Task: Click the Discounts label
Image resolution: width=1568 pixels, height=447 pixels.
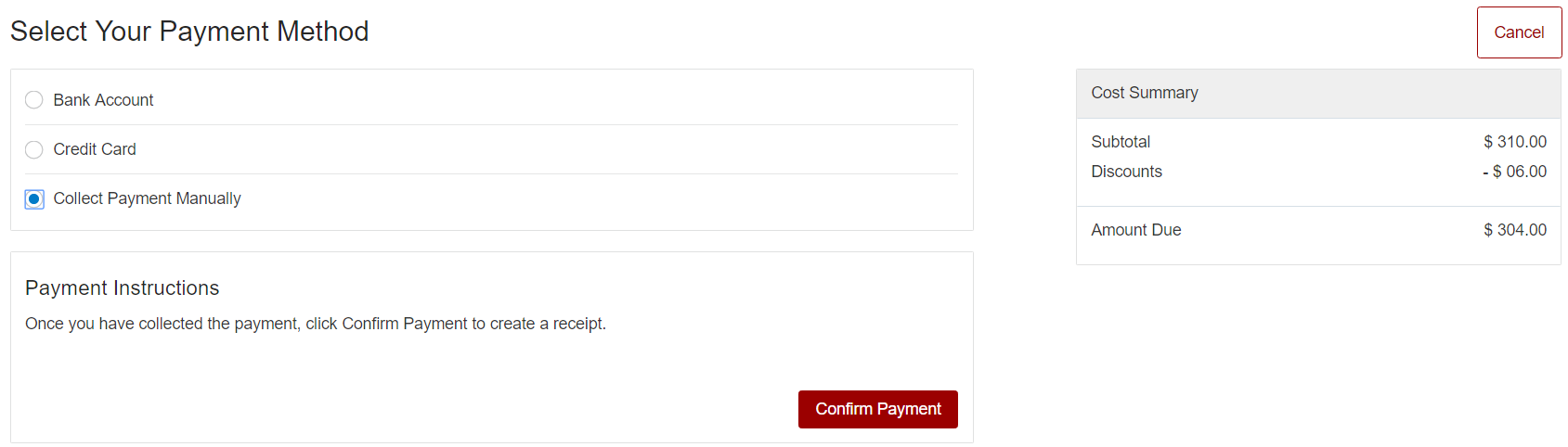Action: pyautogui.click(x=1126, y=172)
